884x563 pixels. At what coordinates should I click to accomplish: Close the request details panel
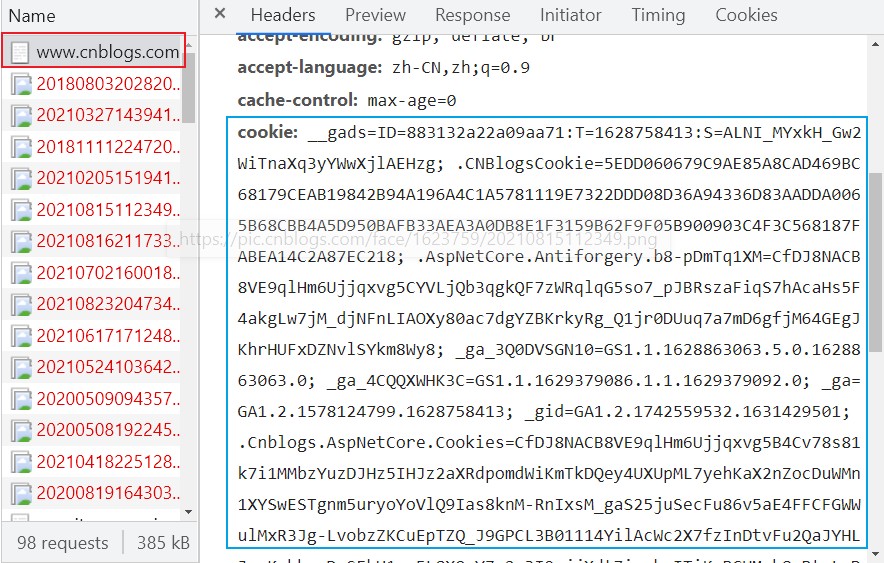tap(220, 14)
